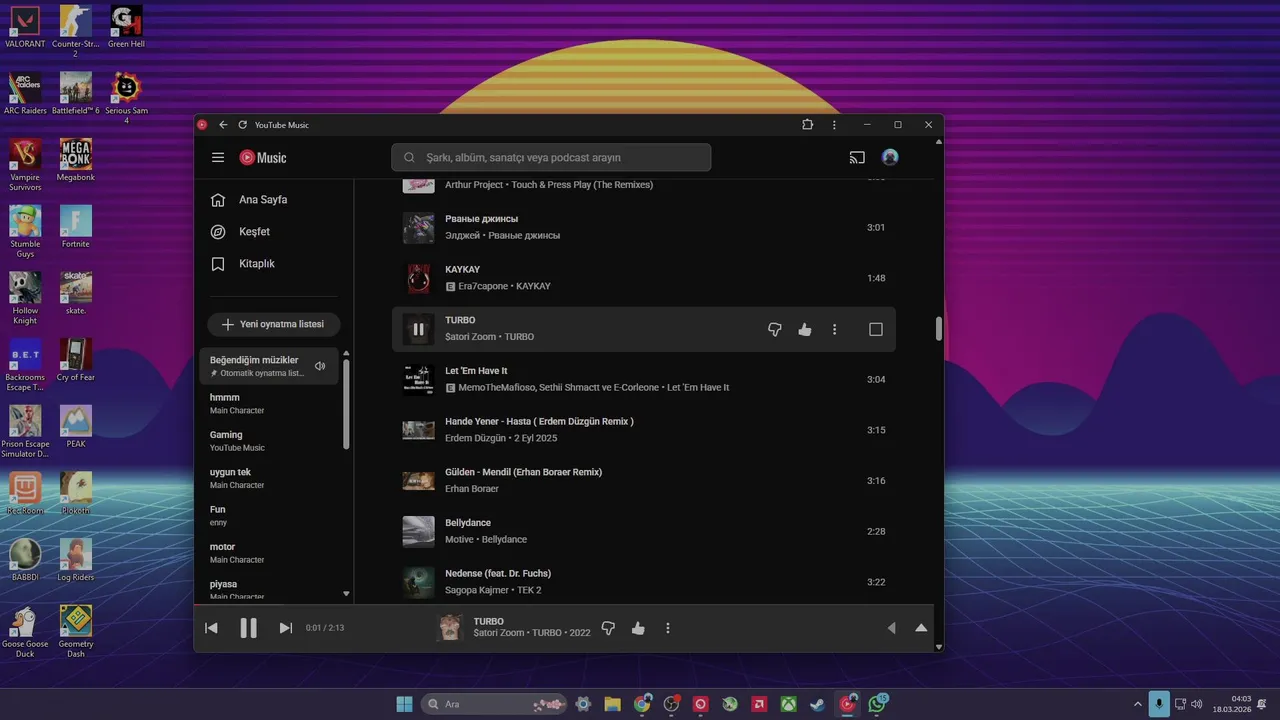Image resolution: width=1280 pixels, height=720 pixels.
Task: Click the sidebar playlist scrollbar down arrow
Action: point(347,594)
